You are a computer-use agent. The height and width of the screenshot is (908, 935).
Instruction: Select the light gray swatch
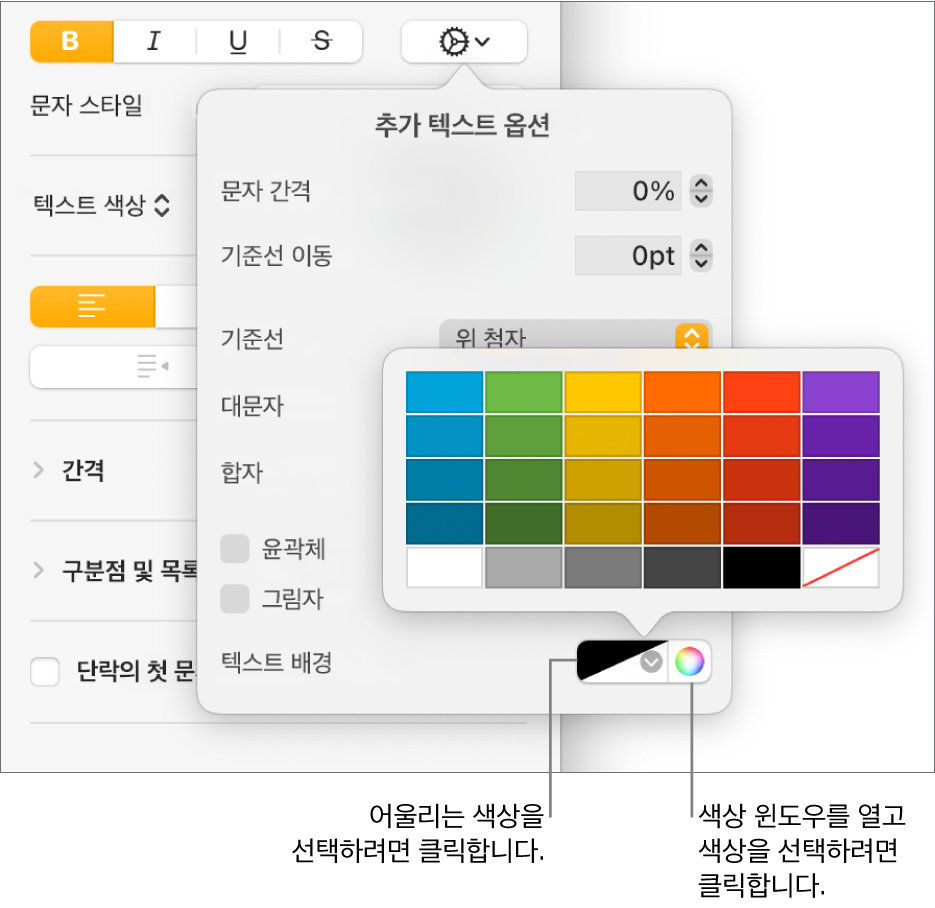pos(524,568)
